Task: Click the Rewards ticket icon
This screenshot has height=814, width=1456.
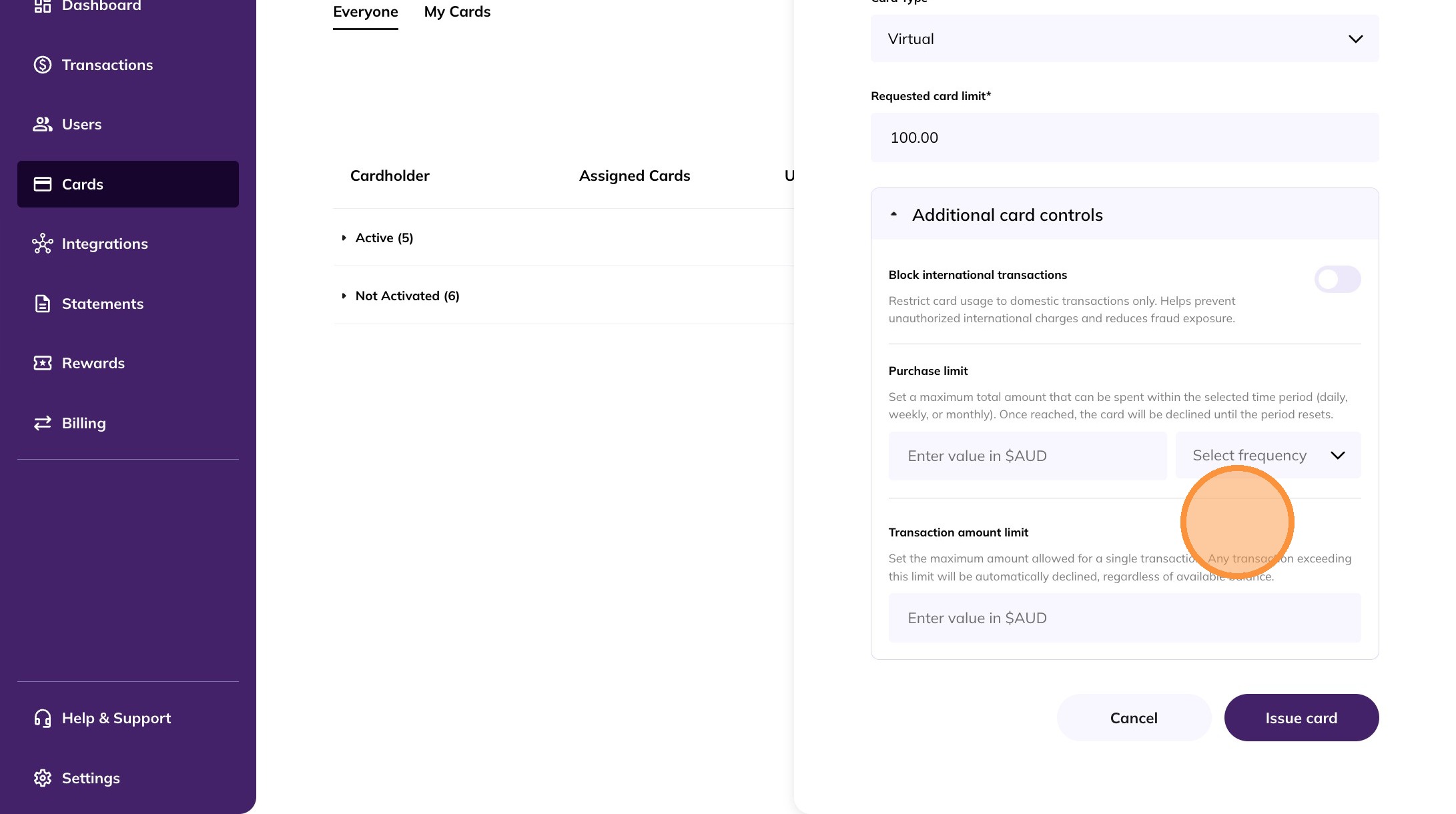Action: pyautogui.click(x=43, y=363)
